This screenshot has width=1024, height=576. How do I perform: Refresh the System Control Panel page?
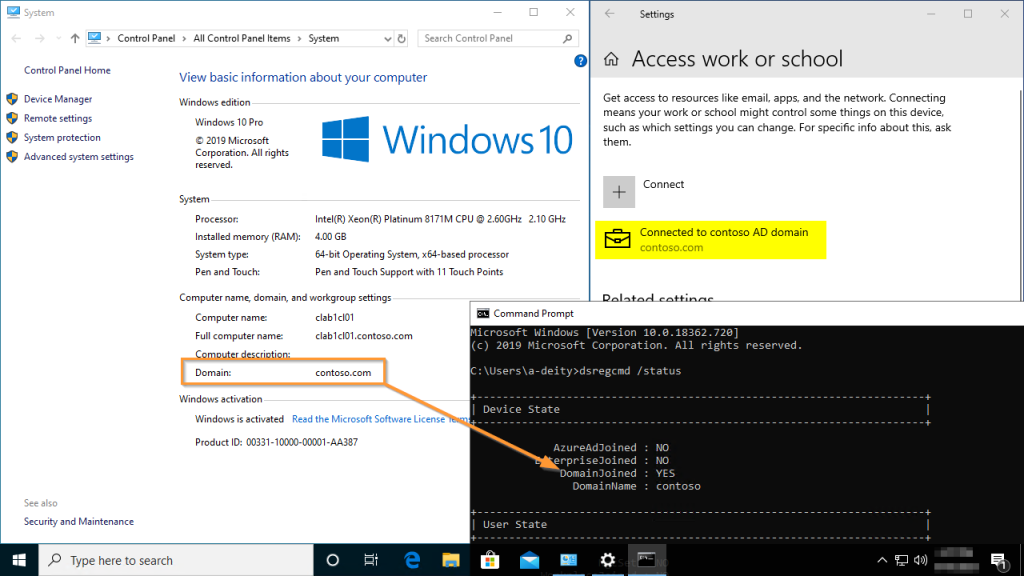(x=402, y=39)
